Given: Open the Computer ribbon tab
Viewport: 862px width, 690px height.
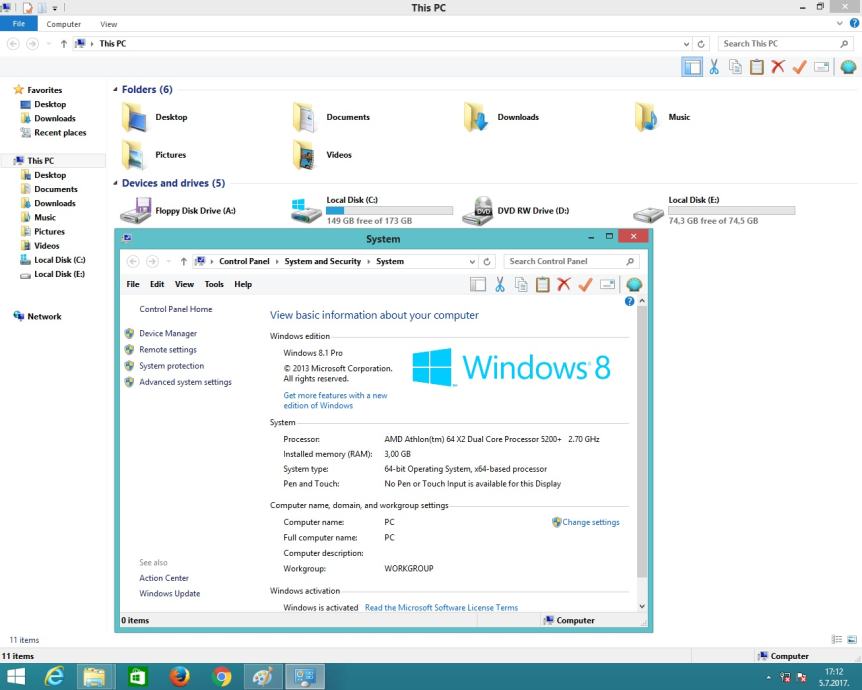Looking at the screenshot, I should (64, 24).
